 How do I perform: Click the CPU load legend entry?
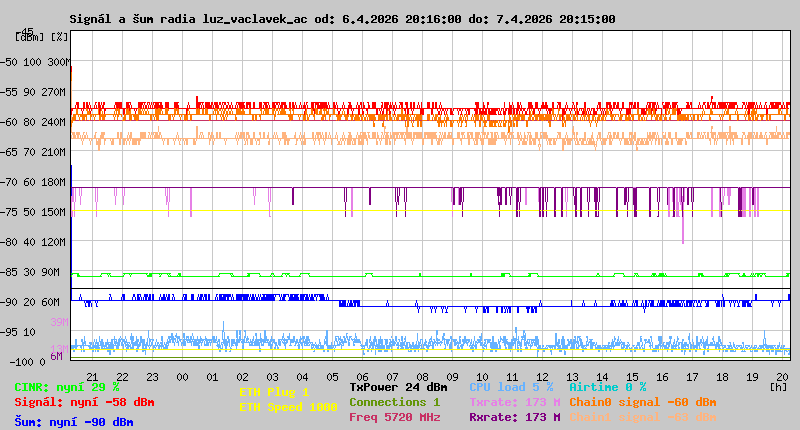tap(511, 387)
